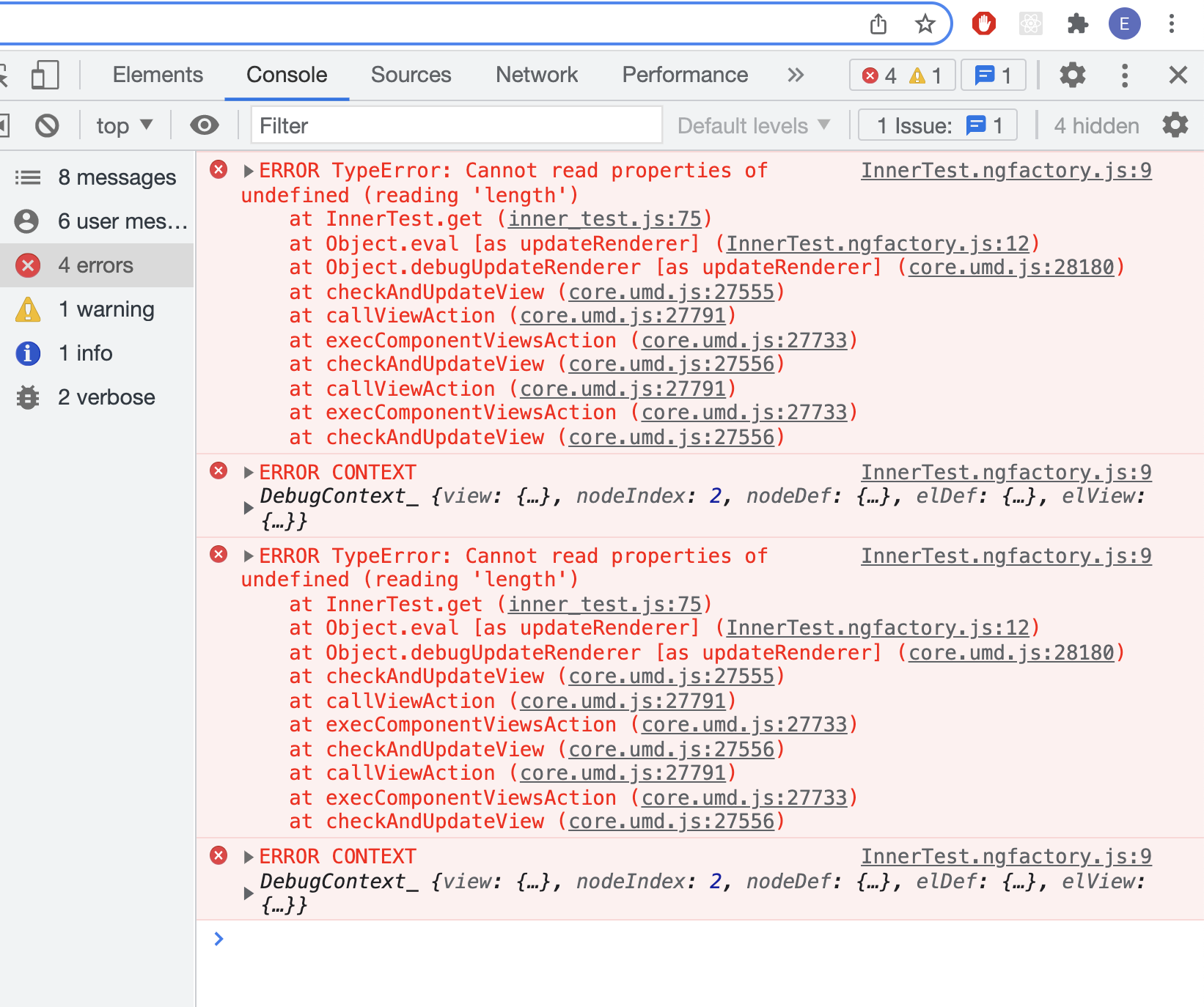The image size is (1204, 1007).
Task: Open DevTools settings gear
Action: click(1073, 75)
